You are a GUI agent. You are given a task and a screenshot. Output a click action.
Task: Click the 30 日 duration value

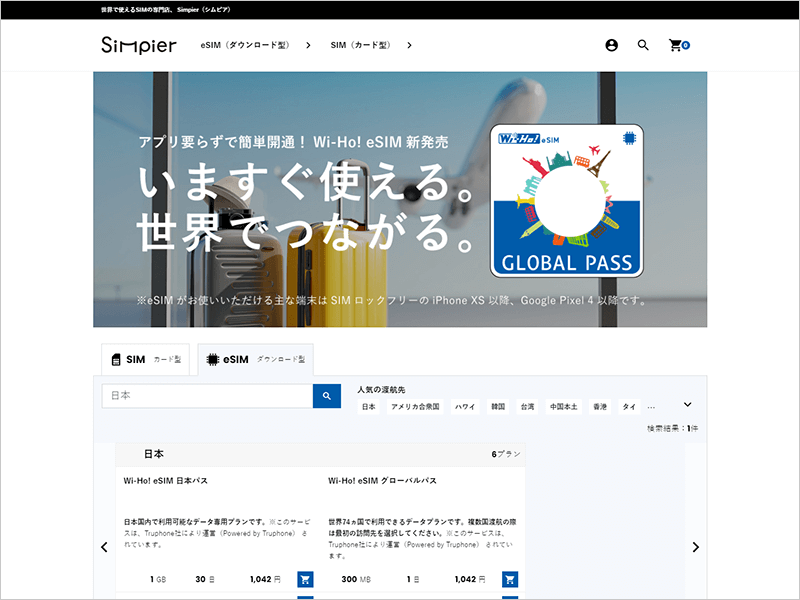pos(205,579)
